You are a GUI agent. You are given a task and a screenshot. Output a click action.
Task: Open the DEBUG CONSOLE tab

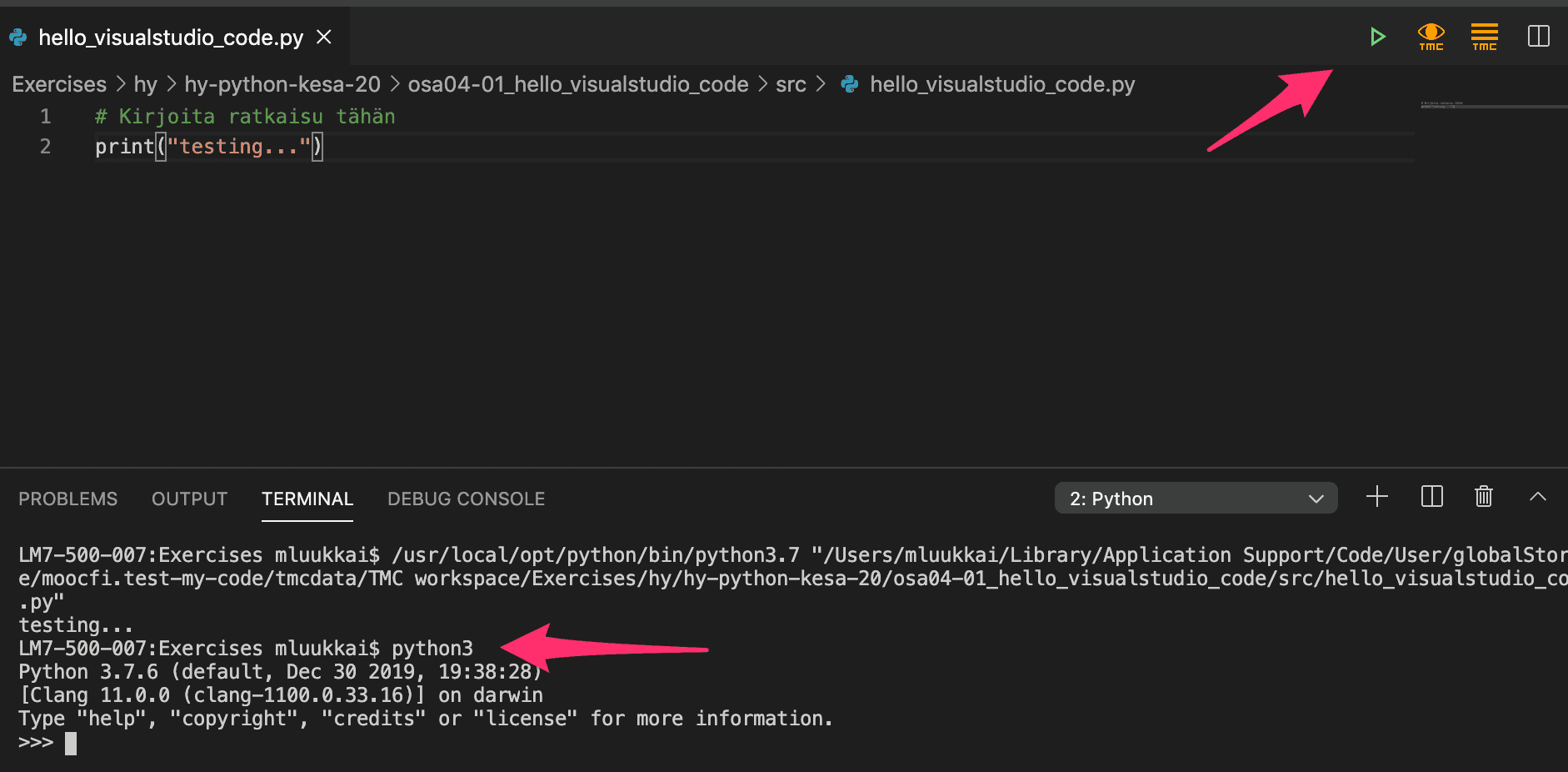[466, 499]
